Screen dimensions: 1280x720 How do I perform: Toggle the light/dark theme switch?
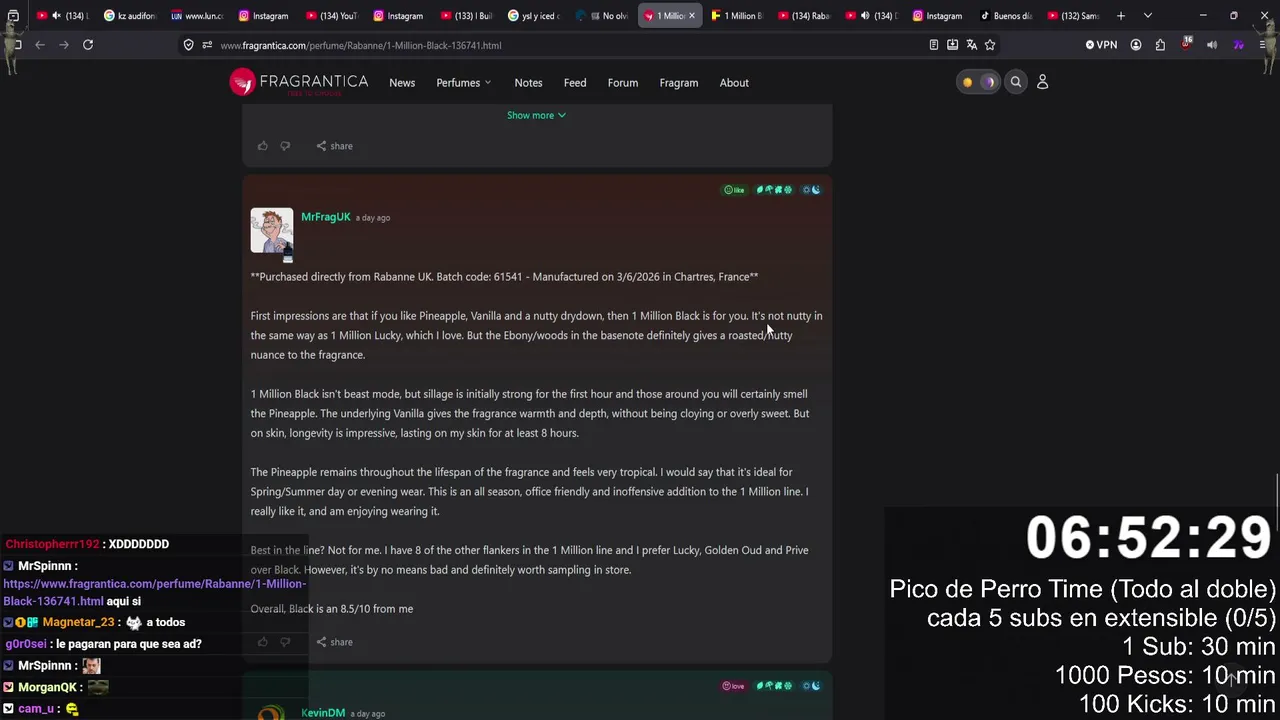tap(978, 82)
